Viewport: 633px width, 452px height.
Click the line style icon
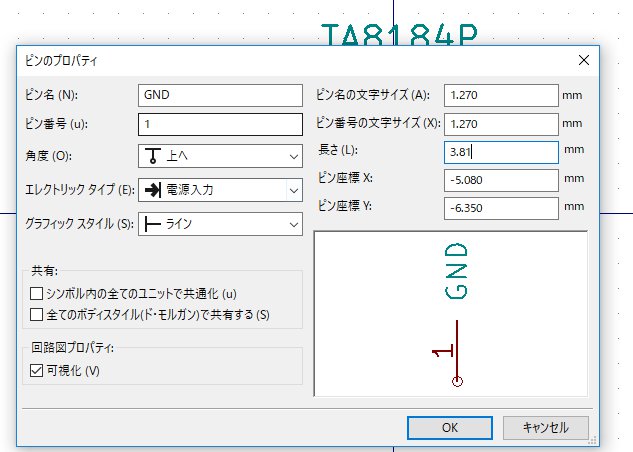coord(153,224)
